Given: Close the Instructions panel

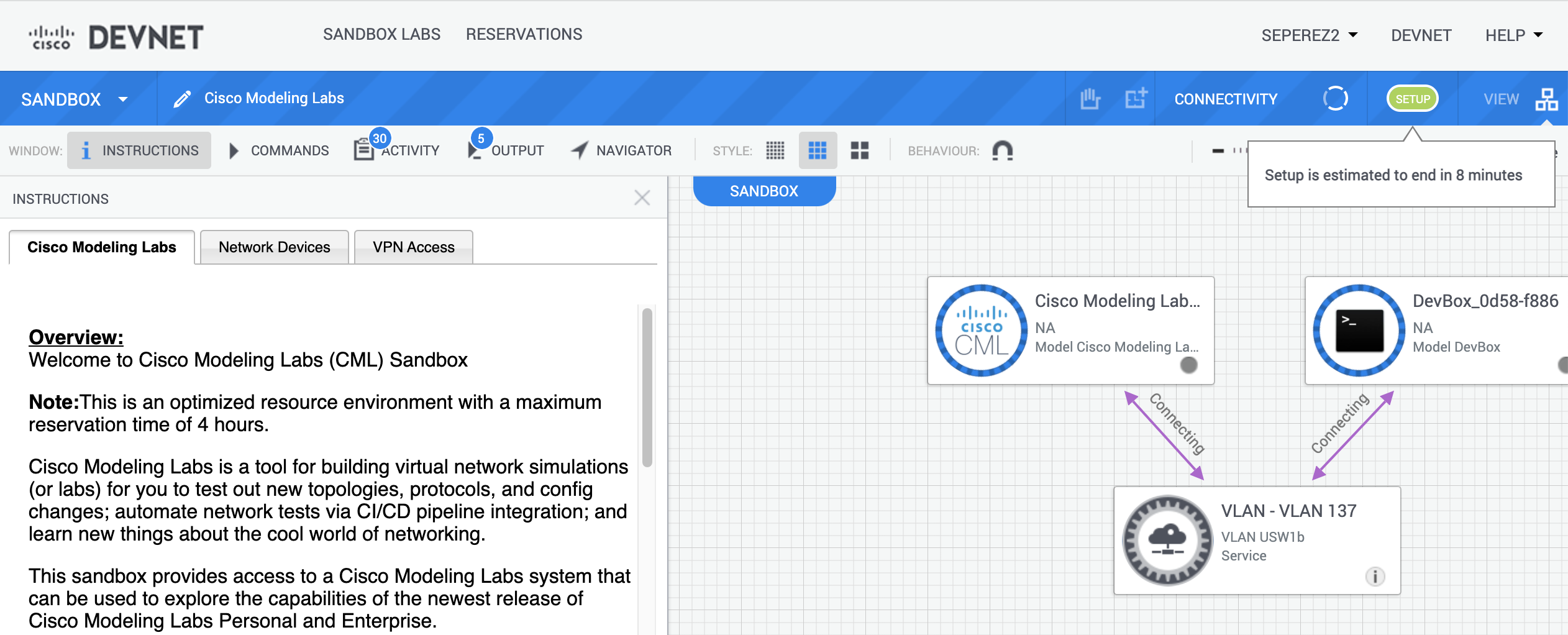Looking at the screenshot, I should pyautogui.click(x=642, y=198).
